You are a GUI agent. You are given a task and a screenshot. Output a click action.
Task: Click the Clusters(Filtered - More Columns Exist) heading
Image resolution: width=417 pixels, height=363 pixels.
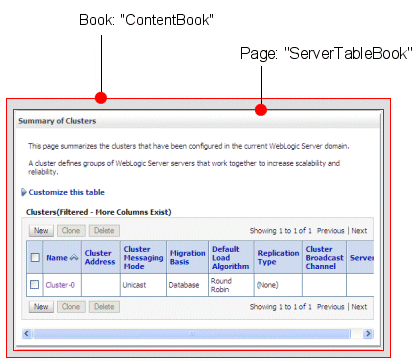(x=99, y=212)
